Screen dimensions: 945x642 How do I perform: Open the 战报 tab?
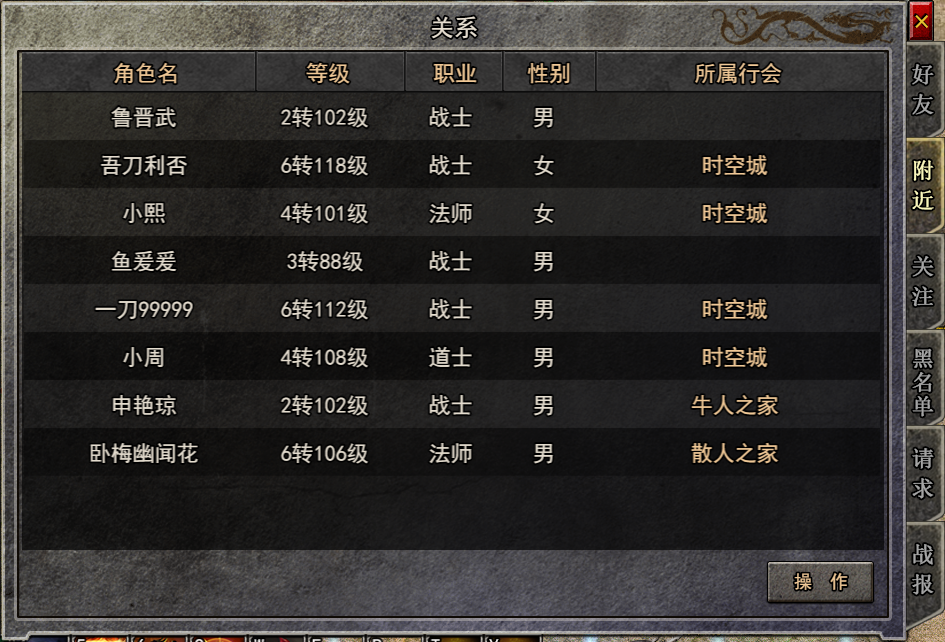[923, 569]
